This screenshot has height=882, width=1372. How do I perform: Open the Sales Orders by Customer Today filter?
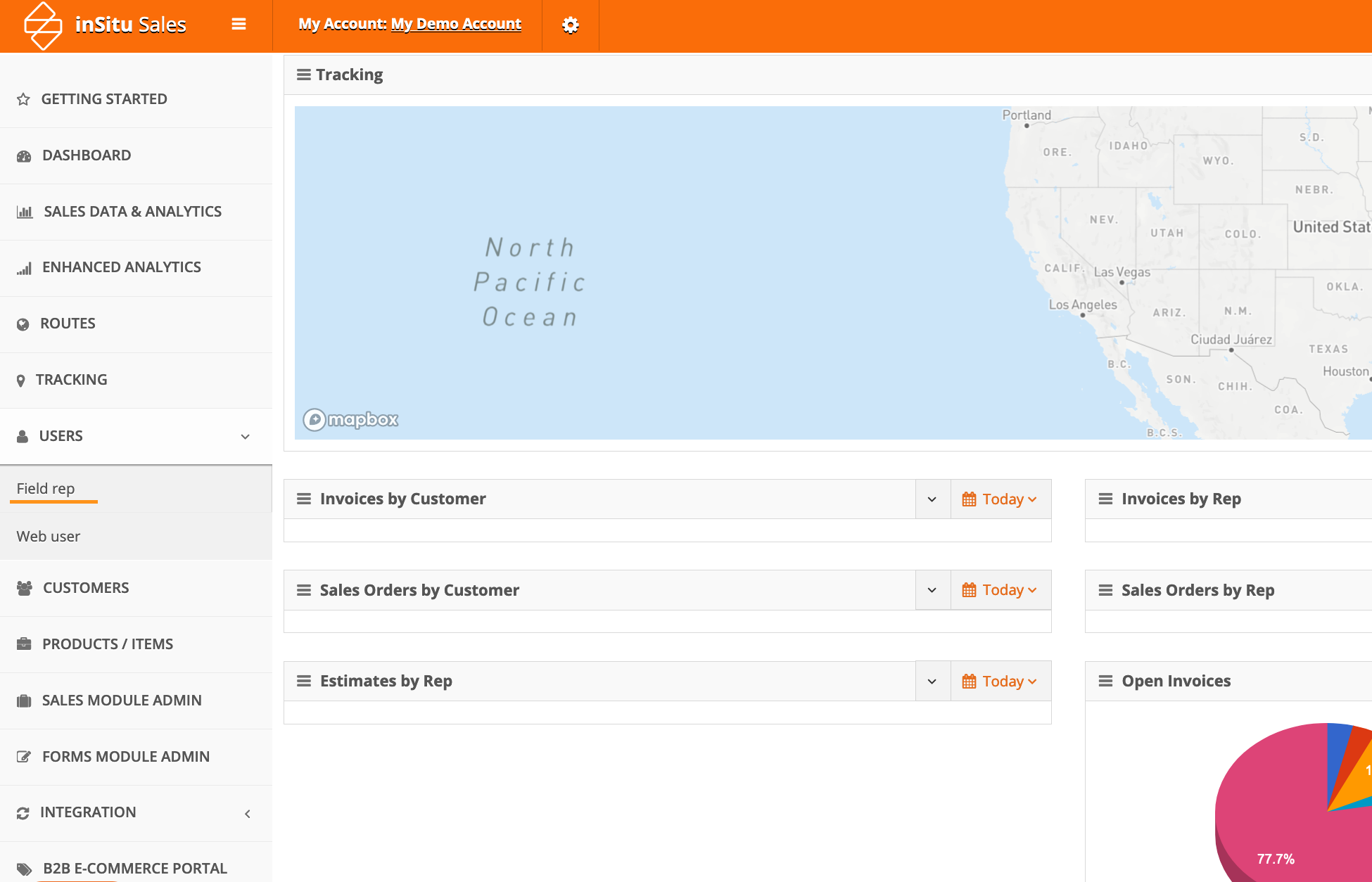[x=1000, y=590]
